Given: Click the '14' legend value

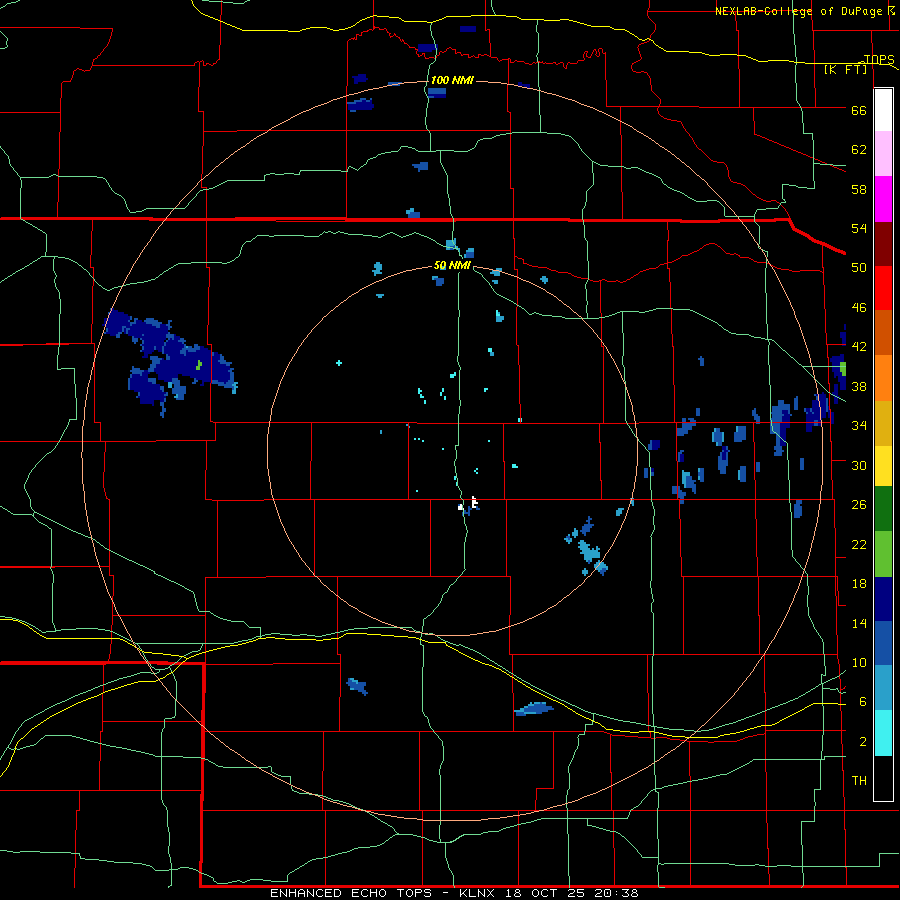Looking at the screenshot, I should pyautogui.click(x=859, y=623).
